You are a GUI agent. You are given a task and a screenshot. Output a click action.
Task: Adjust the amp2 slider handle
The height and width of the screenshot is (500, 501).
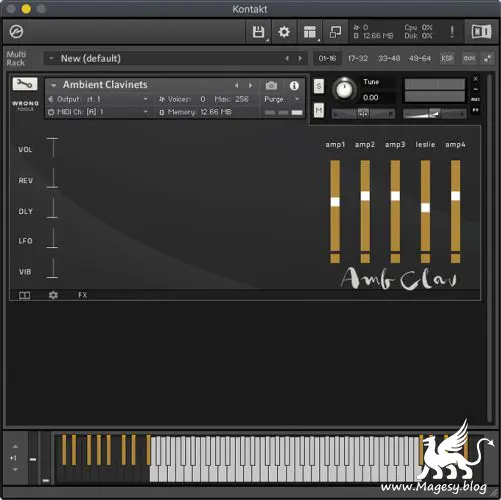pyautogui.click(x=365, y=196)
